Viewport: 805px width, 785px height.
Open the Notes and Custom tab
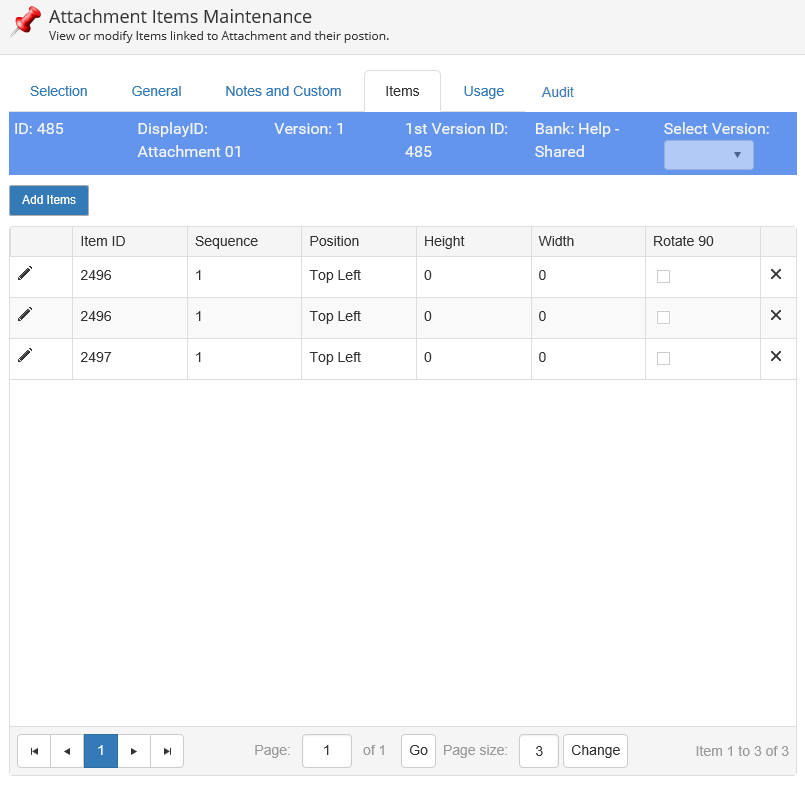point(283,91)
